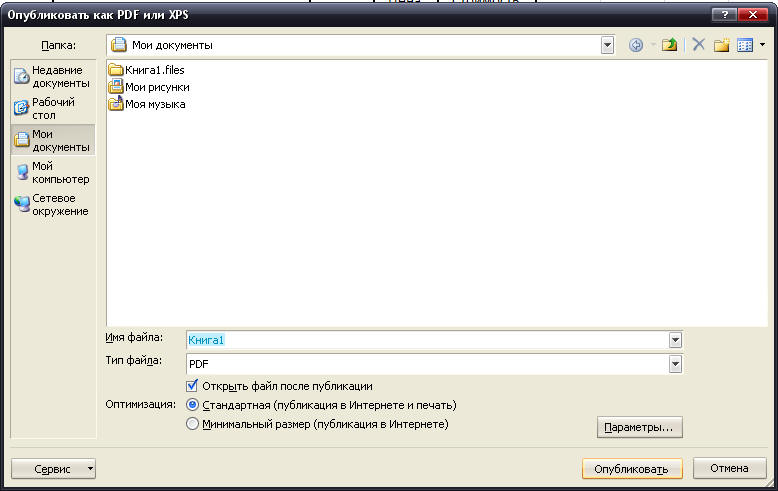Click the Views icon in toolbar

click(744, 45)
